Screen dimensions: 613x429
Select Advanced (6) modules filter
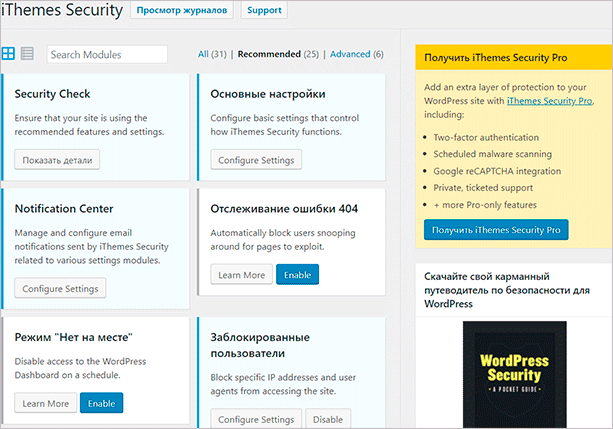357,54
